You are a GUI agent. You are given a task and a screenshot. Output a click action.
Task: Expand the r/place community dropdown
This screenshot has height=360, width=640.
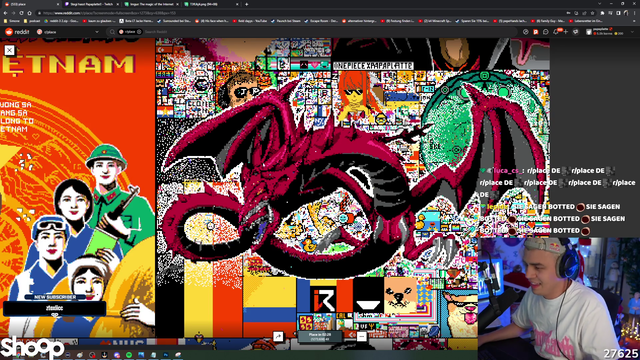click(97, 32)
